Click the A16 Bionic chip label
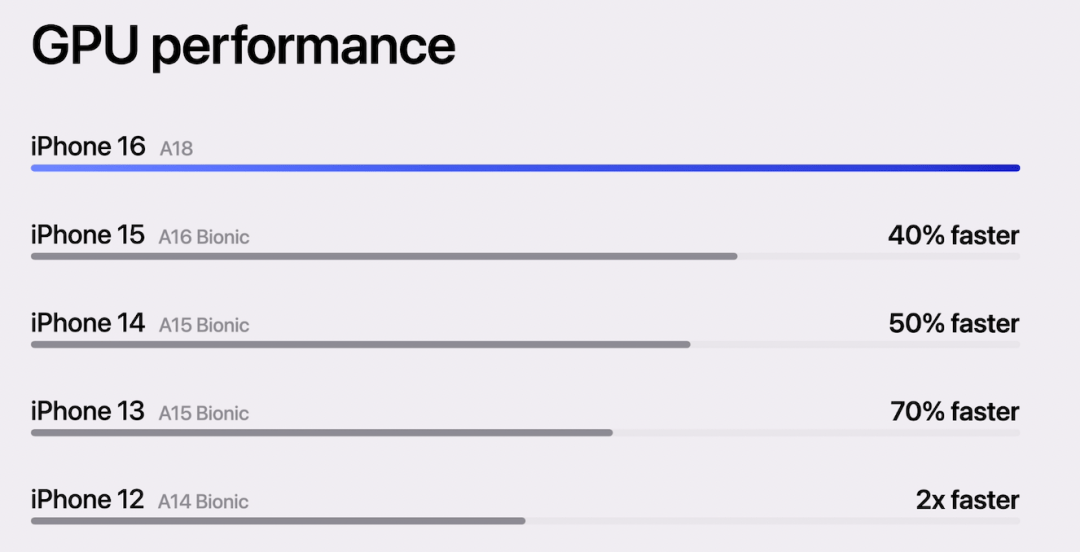This screenshot has width=1080, height=552. click(204, 237)
